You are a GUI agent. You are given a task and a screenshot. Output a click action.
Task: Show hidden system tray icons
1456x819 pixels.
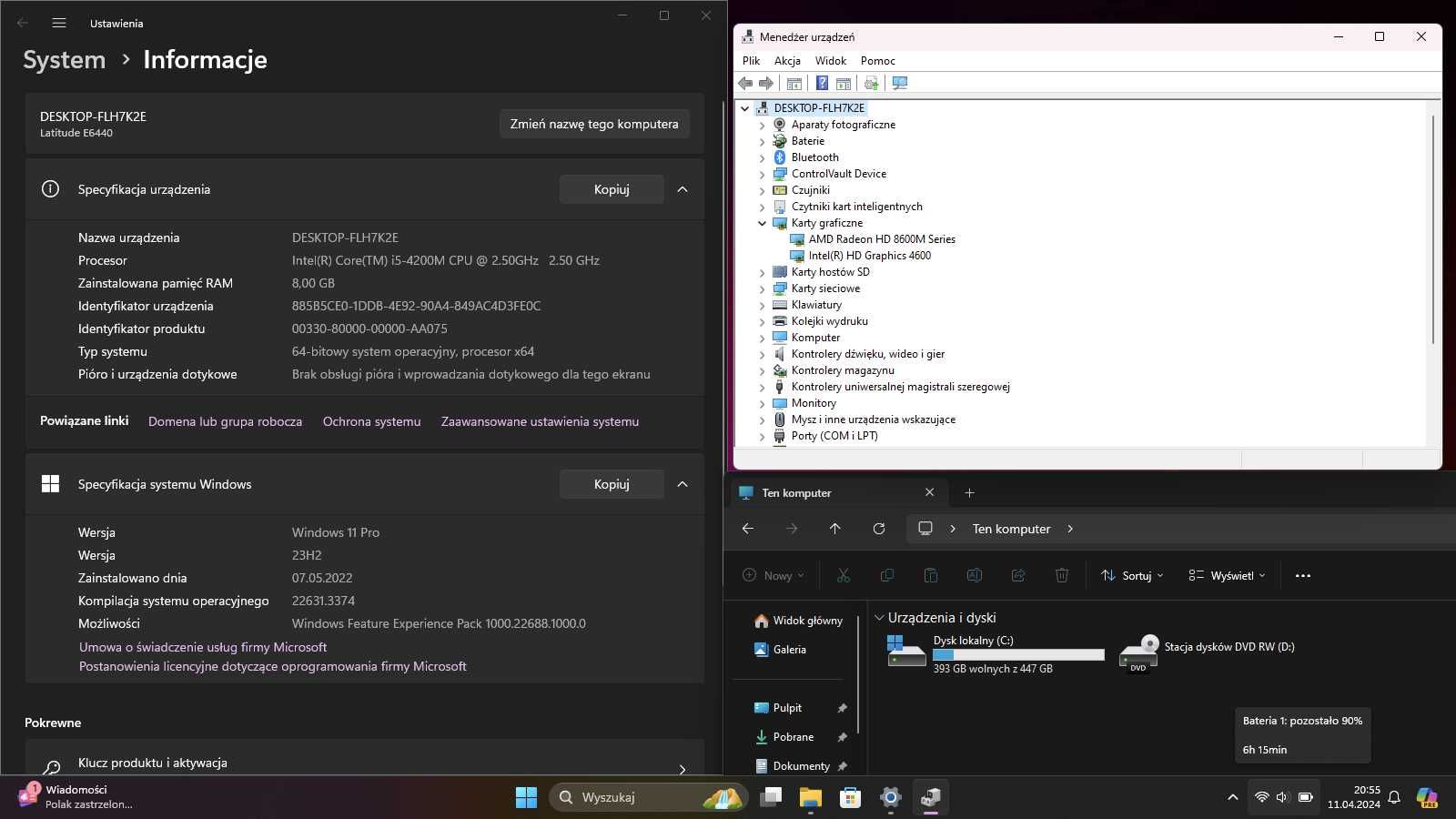(x=1233, y=797)
